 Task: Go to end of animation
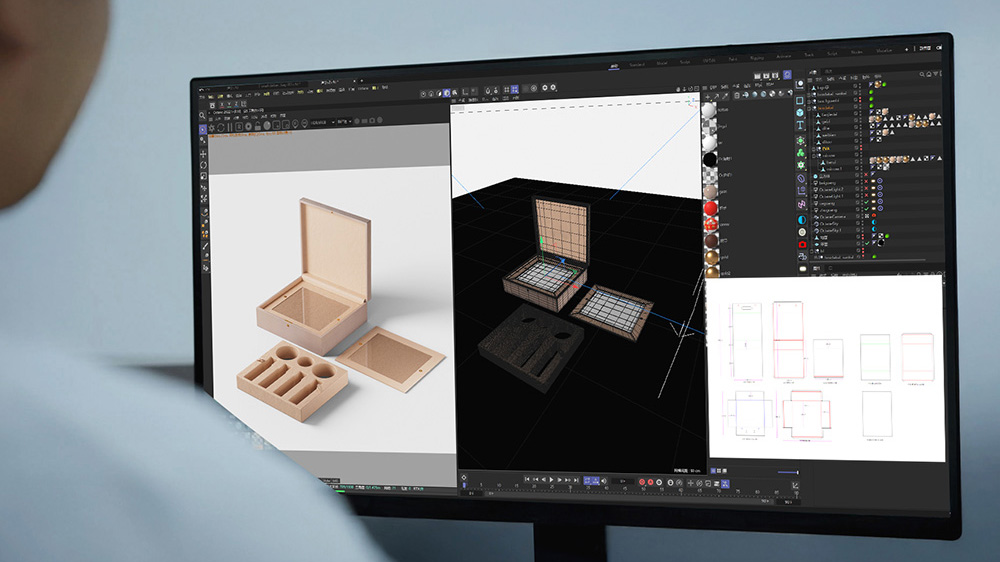[577, 480]
